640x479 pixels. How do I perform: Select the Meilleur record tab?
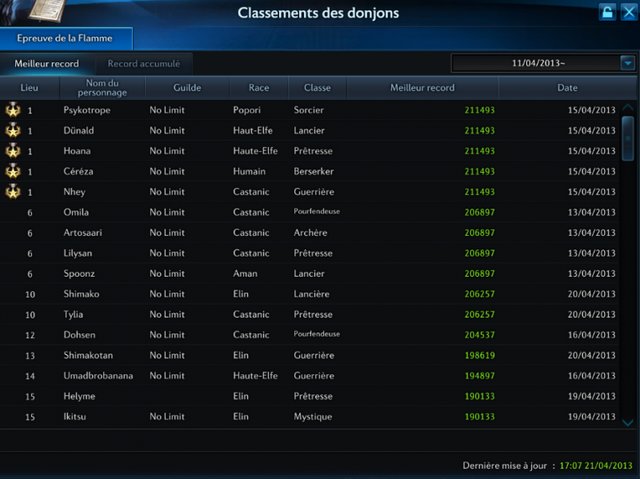click(x=46, y=63)
